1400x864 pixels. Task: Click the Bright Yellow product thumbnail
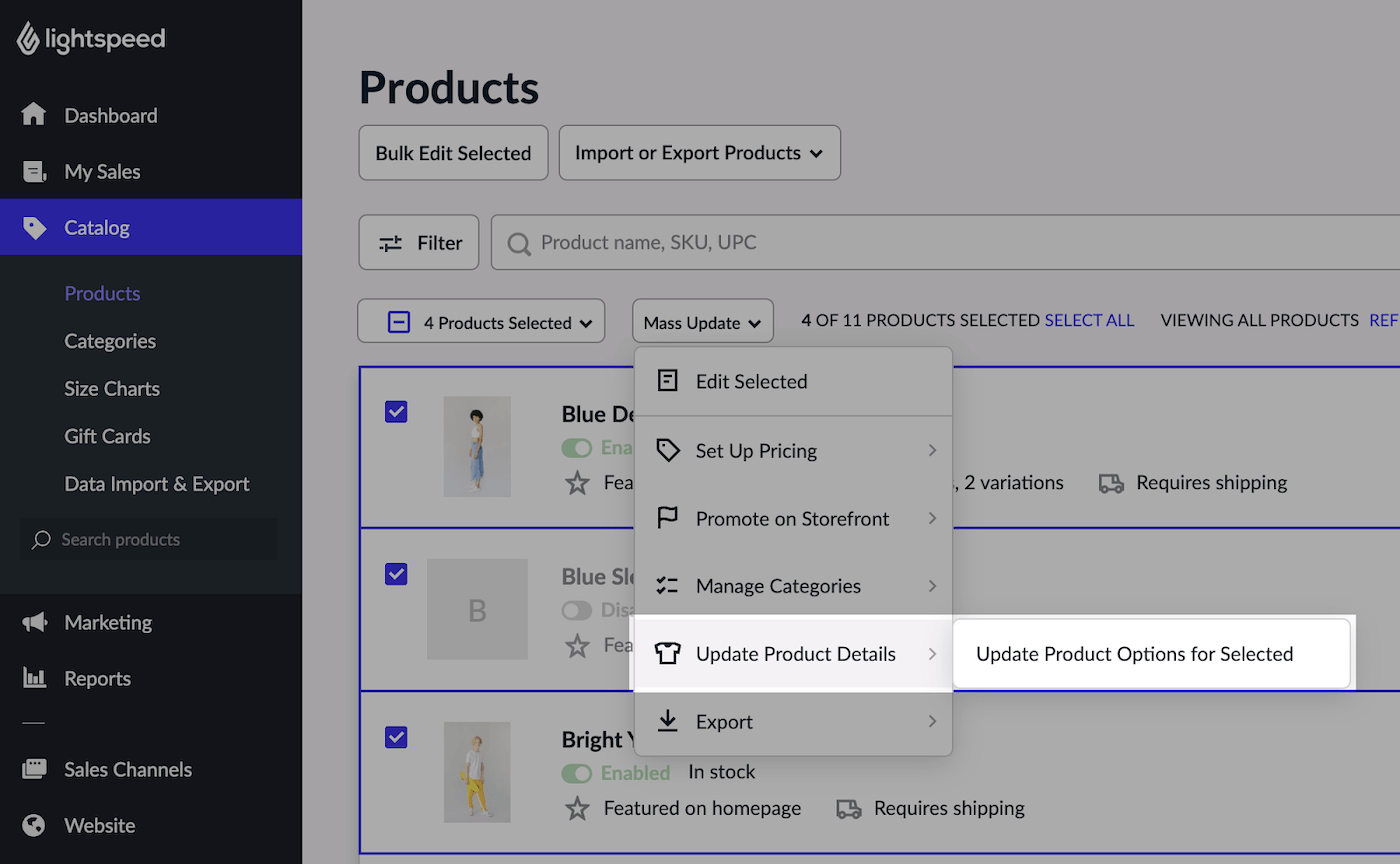[477, 772]
